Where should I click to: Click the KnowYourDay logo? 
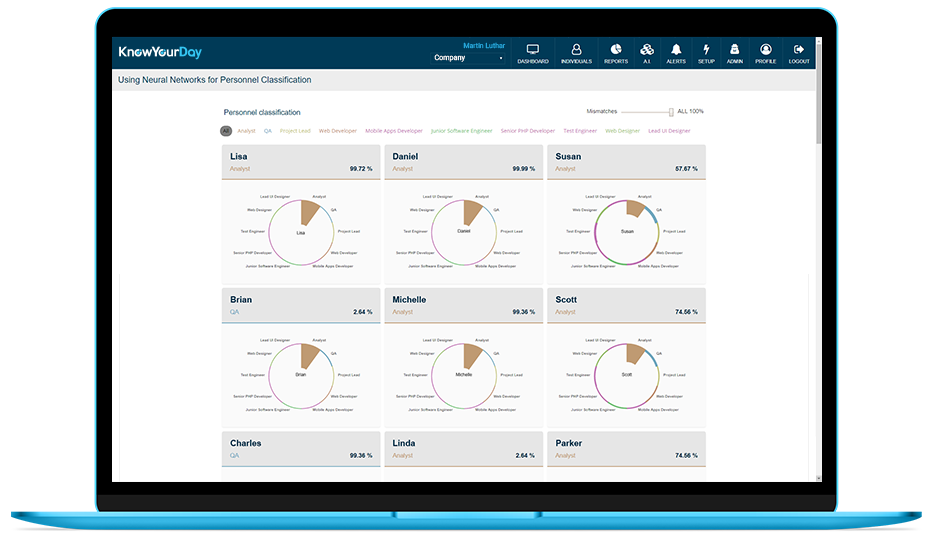pyautogui.click(x=160, y=52)
